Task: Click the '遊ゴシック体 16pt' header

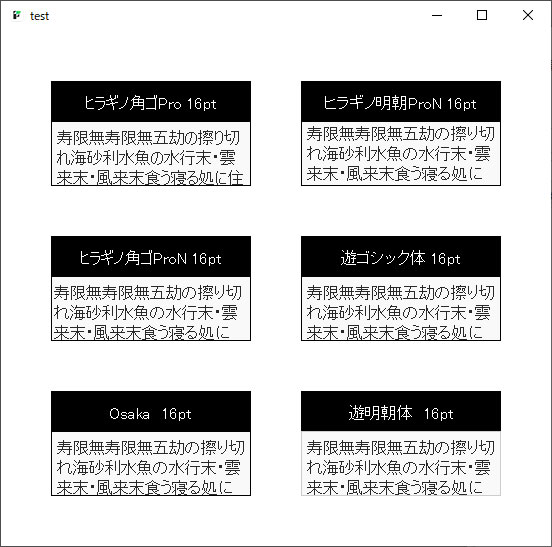Action: pos(401,257)
